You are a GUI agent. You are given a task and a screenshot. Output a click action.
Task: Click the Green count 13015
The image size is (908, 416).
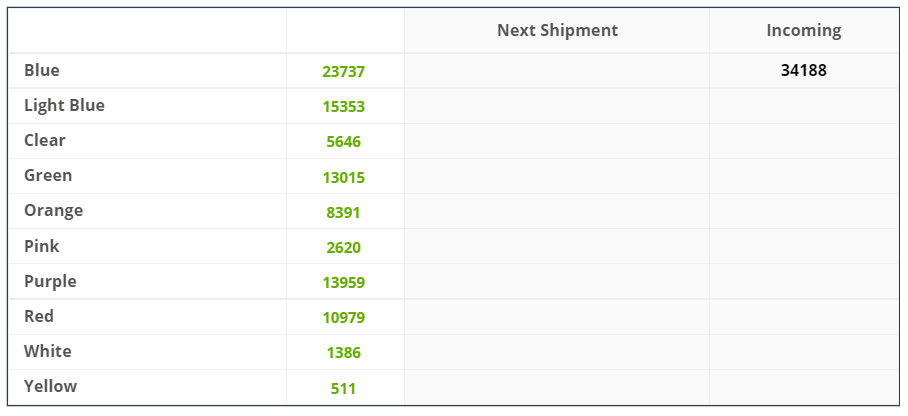(343, 177)
